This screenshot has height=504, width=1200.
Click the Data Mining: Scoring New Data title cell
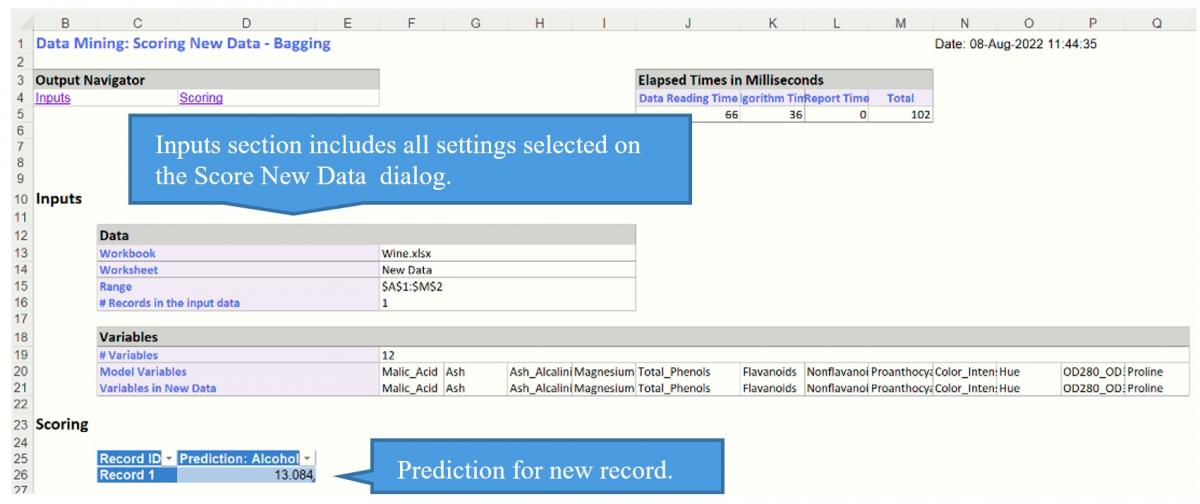[182, 44]
